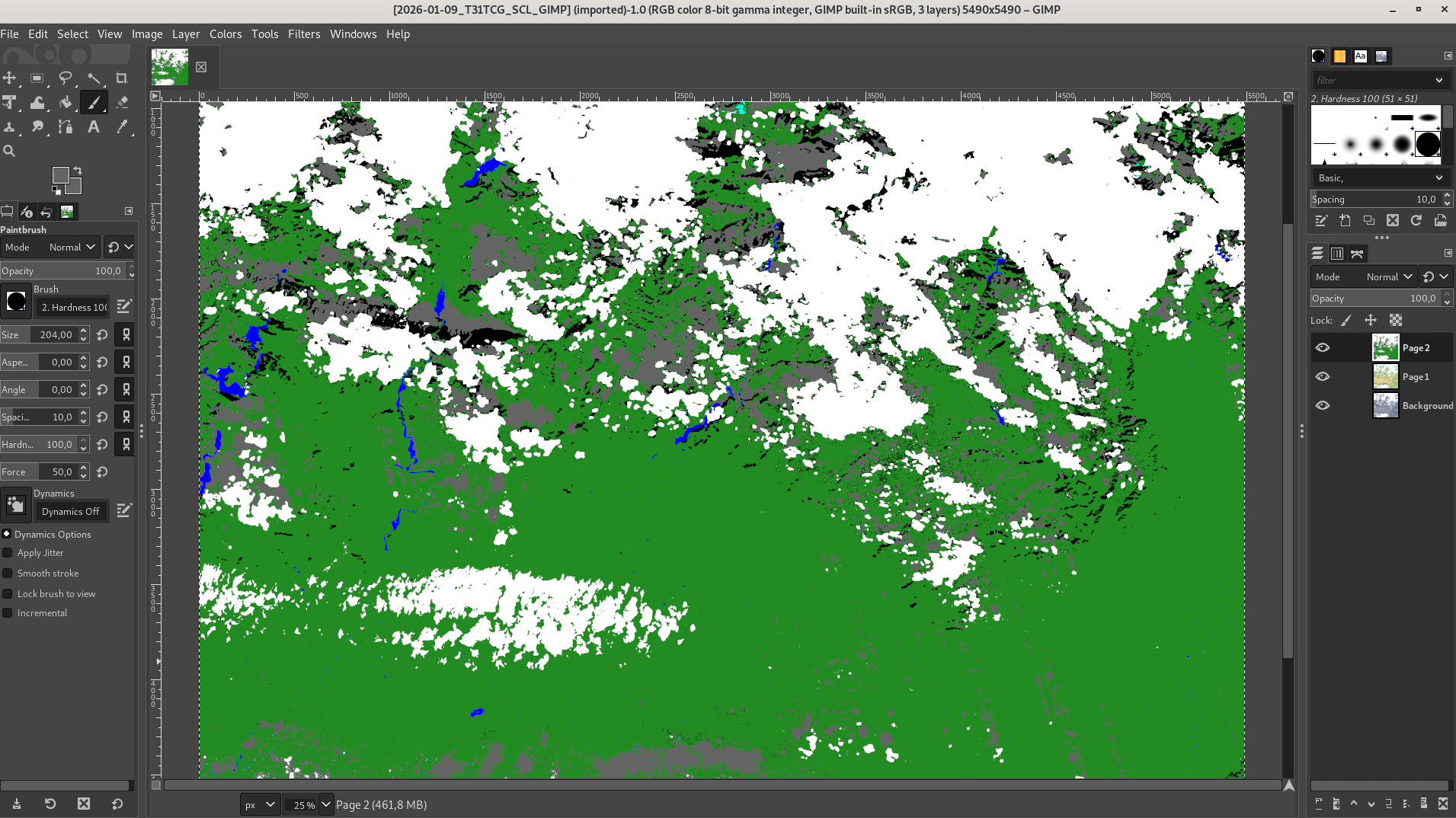Select the Color Picker tool
Image resolution: width=1456 pixels, height=818 pixels.
tap(122, 126)
